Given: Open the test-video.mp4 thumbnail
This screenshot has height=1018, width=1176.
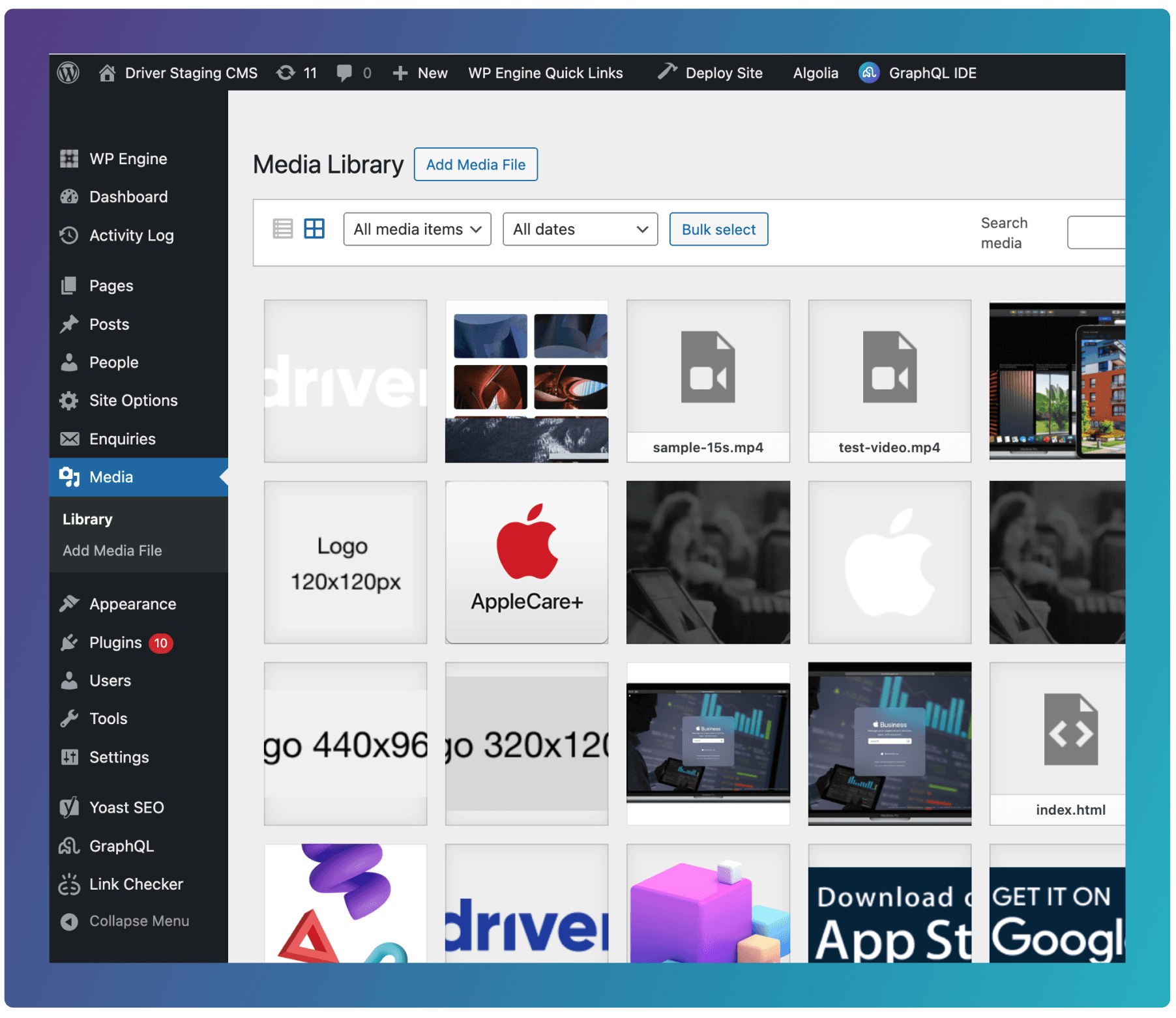Looking at the screenshot, I should tap(889, 381).
